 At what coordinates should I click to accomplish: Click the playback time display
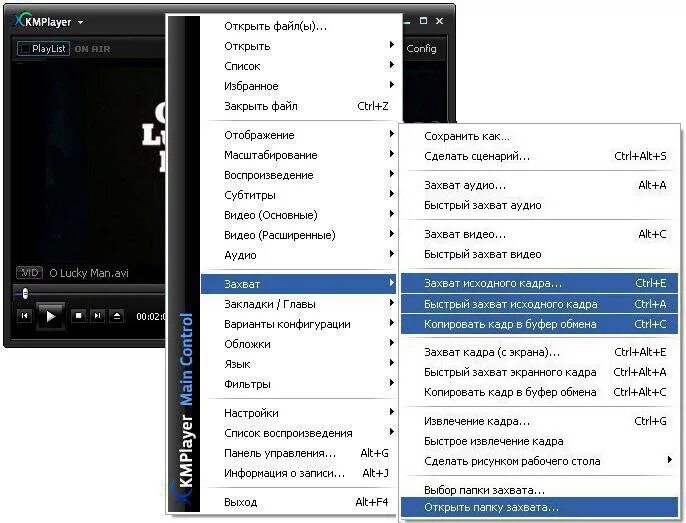[x=151, y=316]
